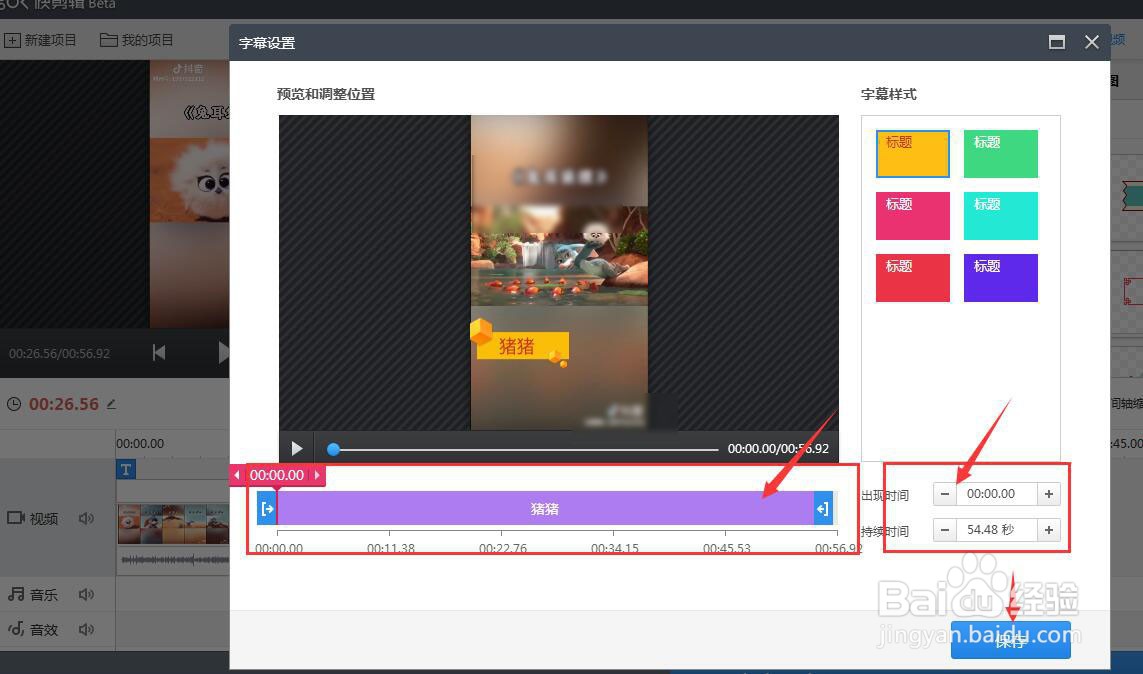Click the 音效 track icon
Viewport: 1143px width, 674px height.
(x=16, y=629)
